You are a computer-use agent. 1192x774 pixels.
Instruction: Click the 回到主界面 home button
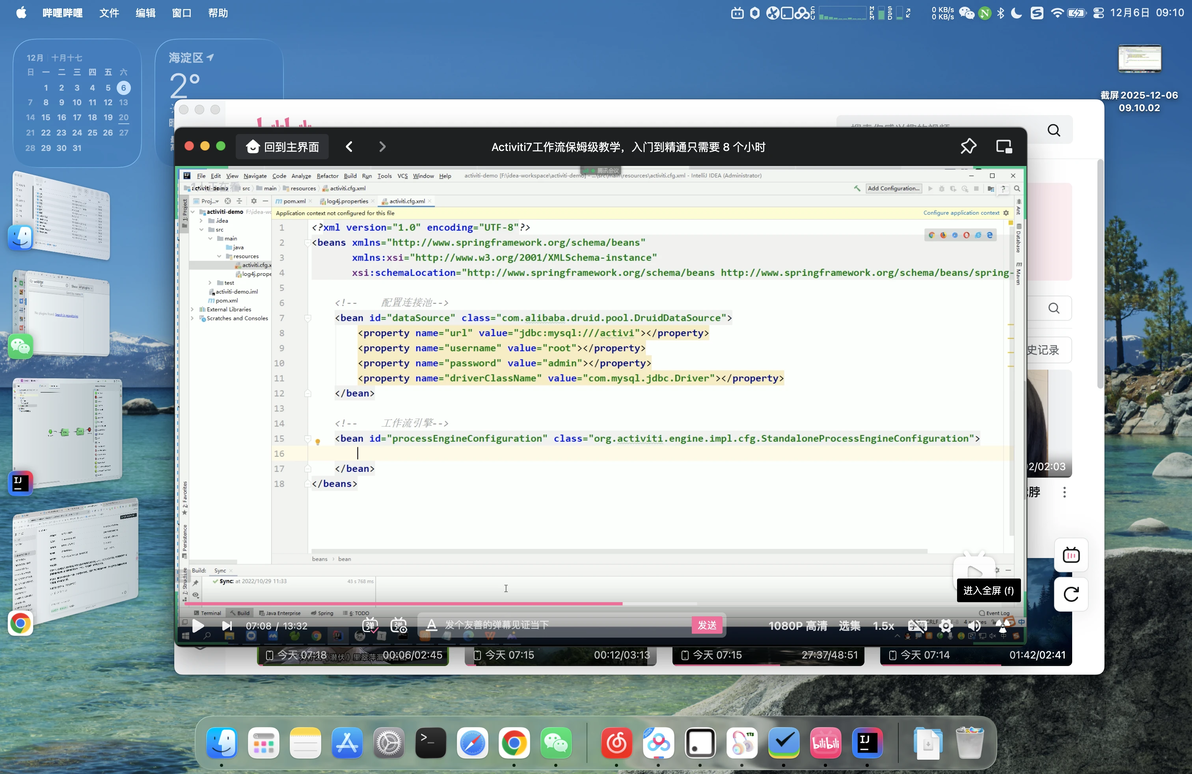tap(283, 147)
